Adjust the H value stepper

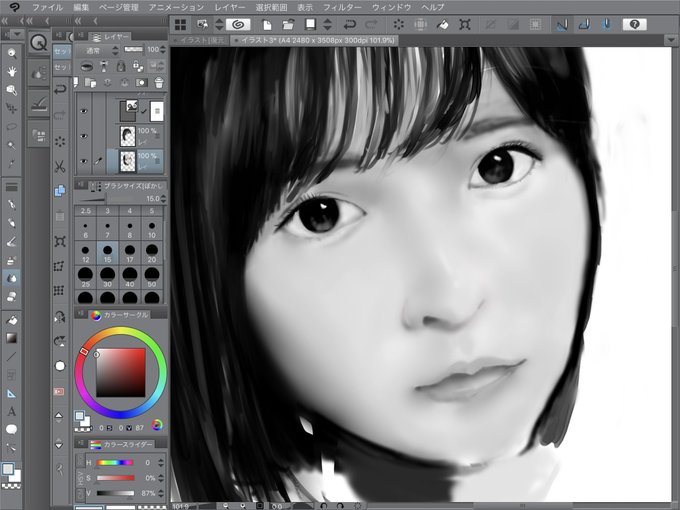click(161, 463)
